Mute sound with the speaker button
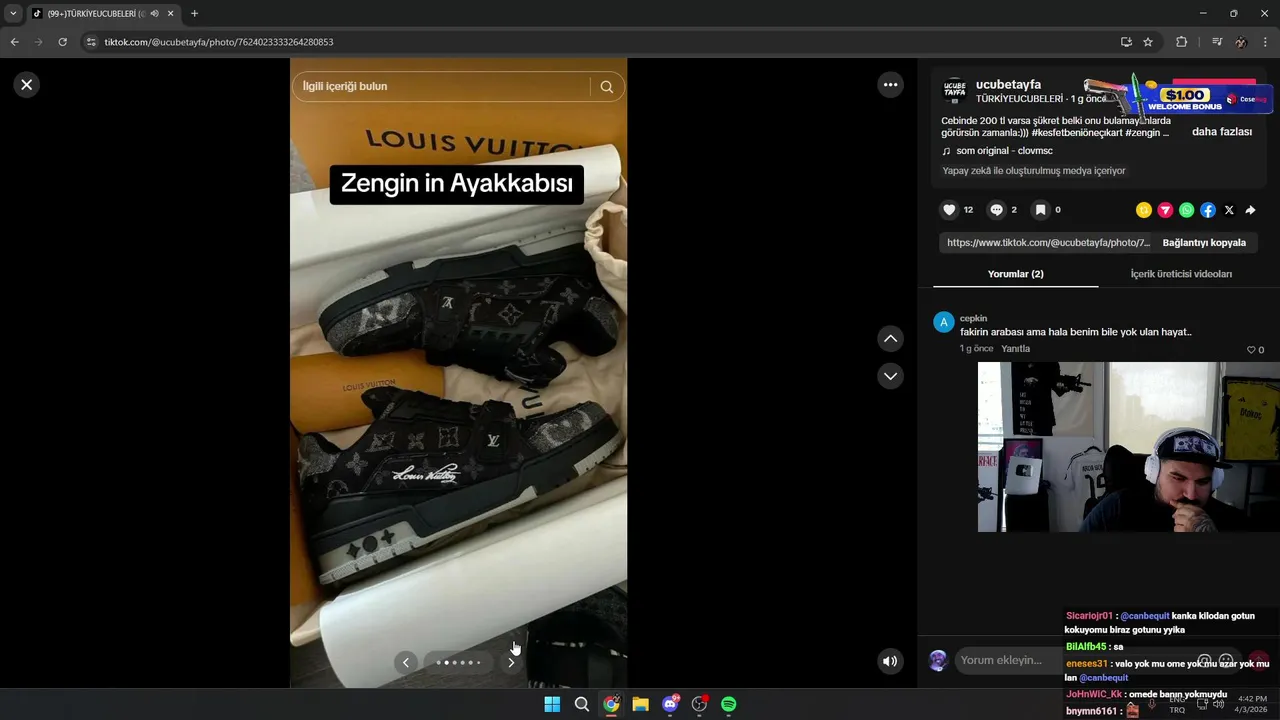 [x=889, y=661]
